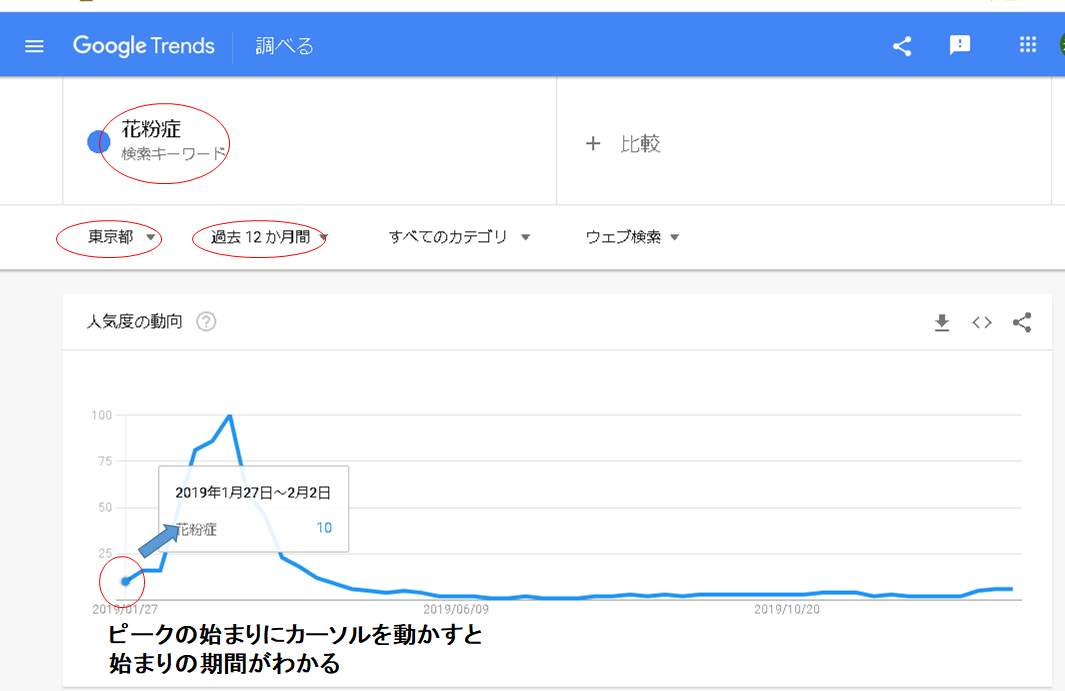This screenshot has width=1065, height=691.
Task: Open the Google apps grid
Action: 1028,45
